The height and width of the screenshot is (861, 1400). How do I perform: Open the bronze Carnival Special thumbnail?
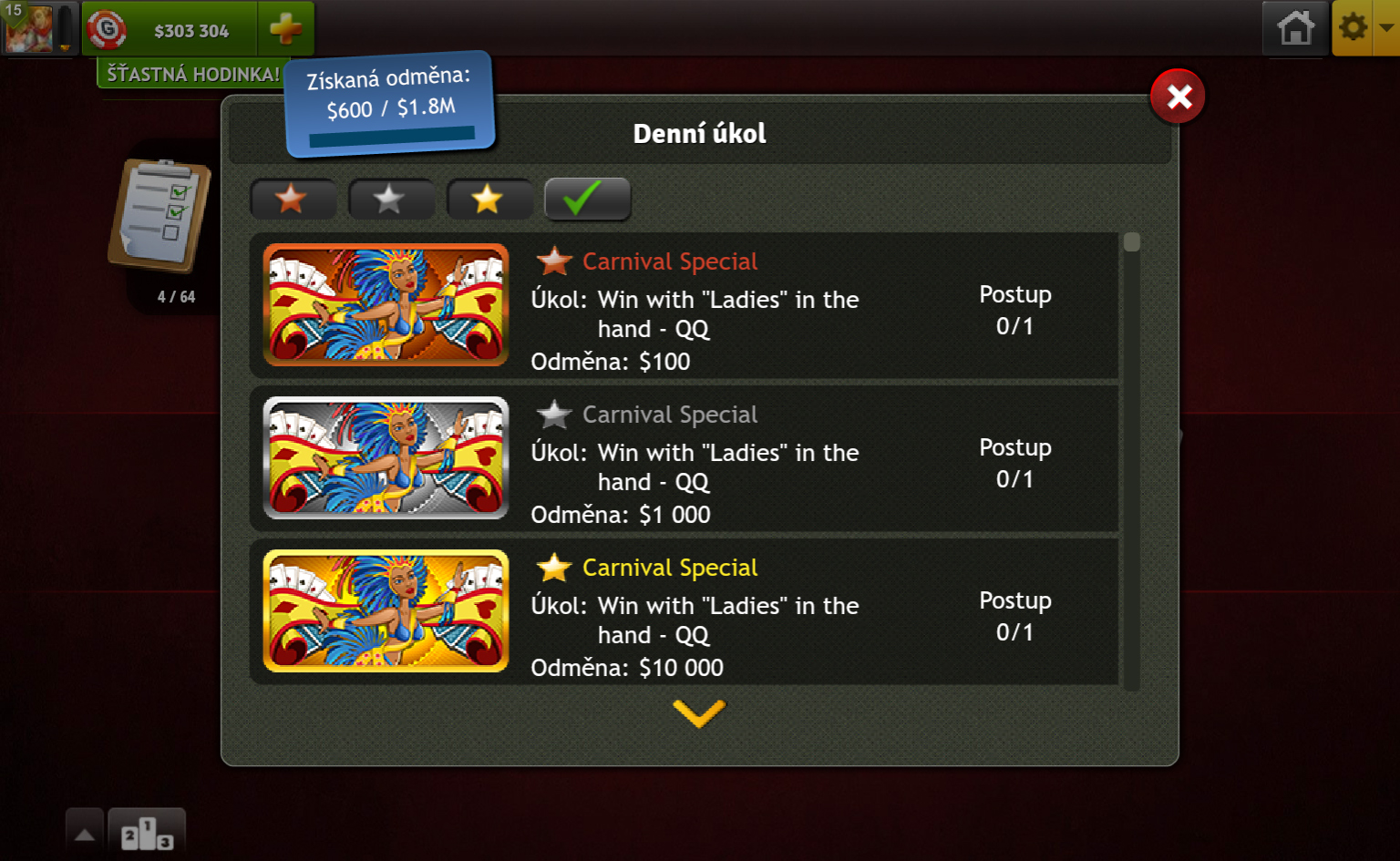pos(386,305)
